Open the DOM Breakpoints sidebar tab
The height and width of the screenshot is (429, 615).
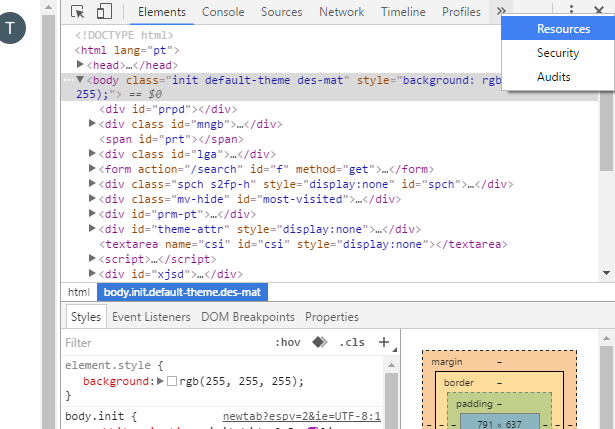point(248,317)
